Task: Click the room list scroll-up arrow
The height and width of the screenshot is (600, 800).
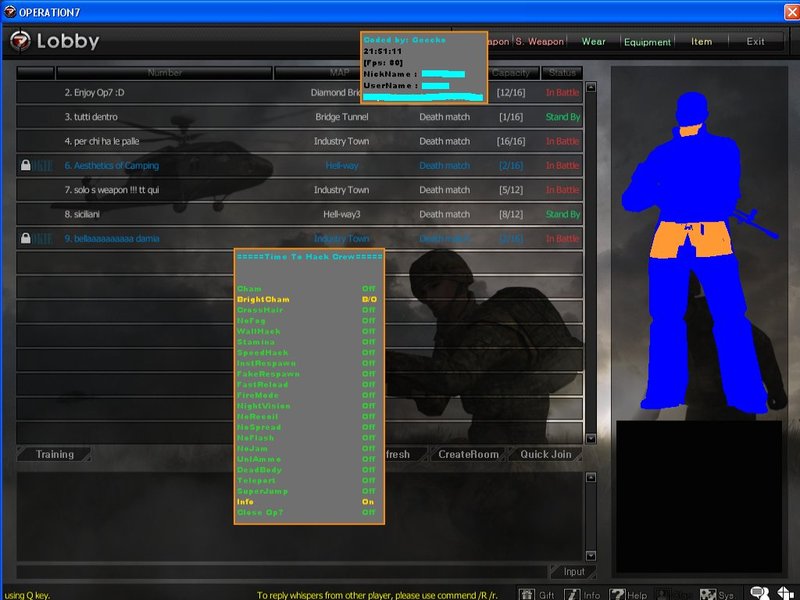Action: click(591, 87)
